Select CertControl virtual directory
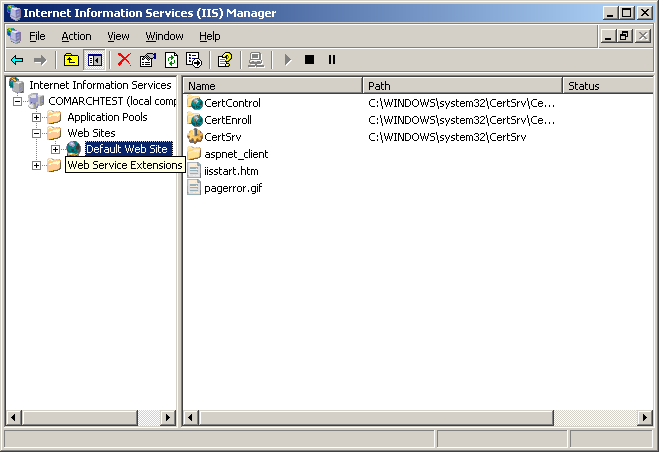This screenshot has height=452, width=659. tap(232, 103)
